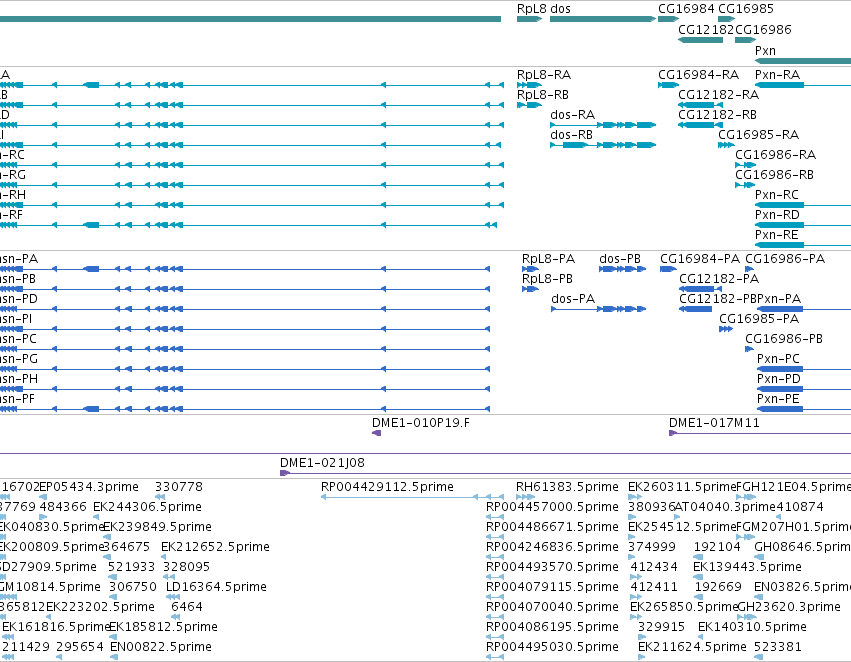Open the Pxn-RE transcript

pos(777,235)
